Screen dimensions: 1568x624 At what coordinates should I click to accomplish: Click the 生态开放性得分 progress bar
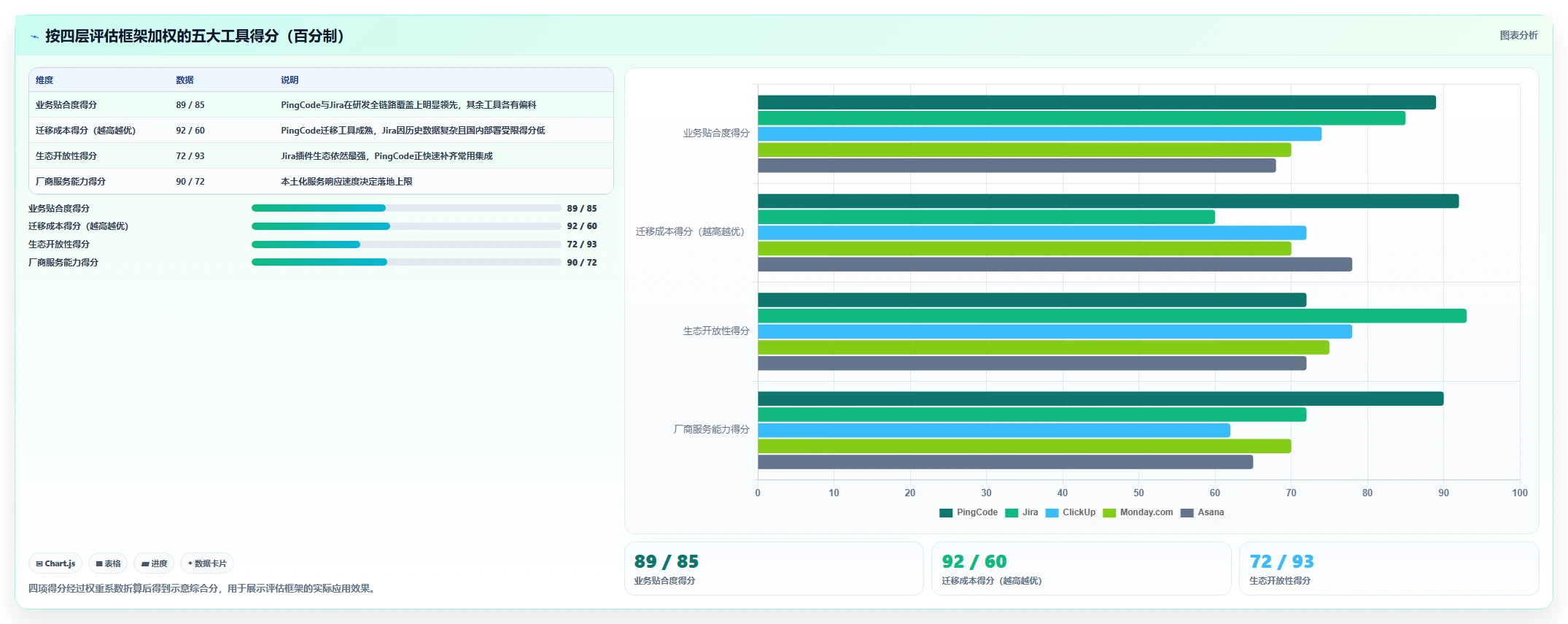tap(406, 244)
